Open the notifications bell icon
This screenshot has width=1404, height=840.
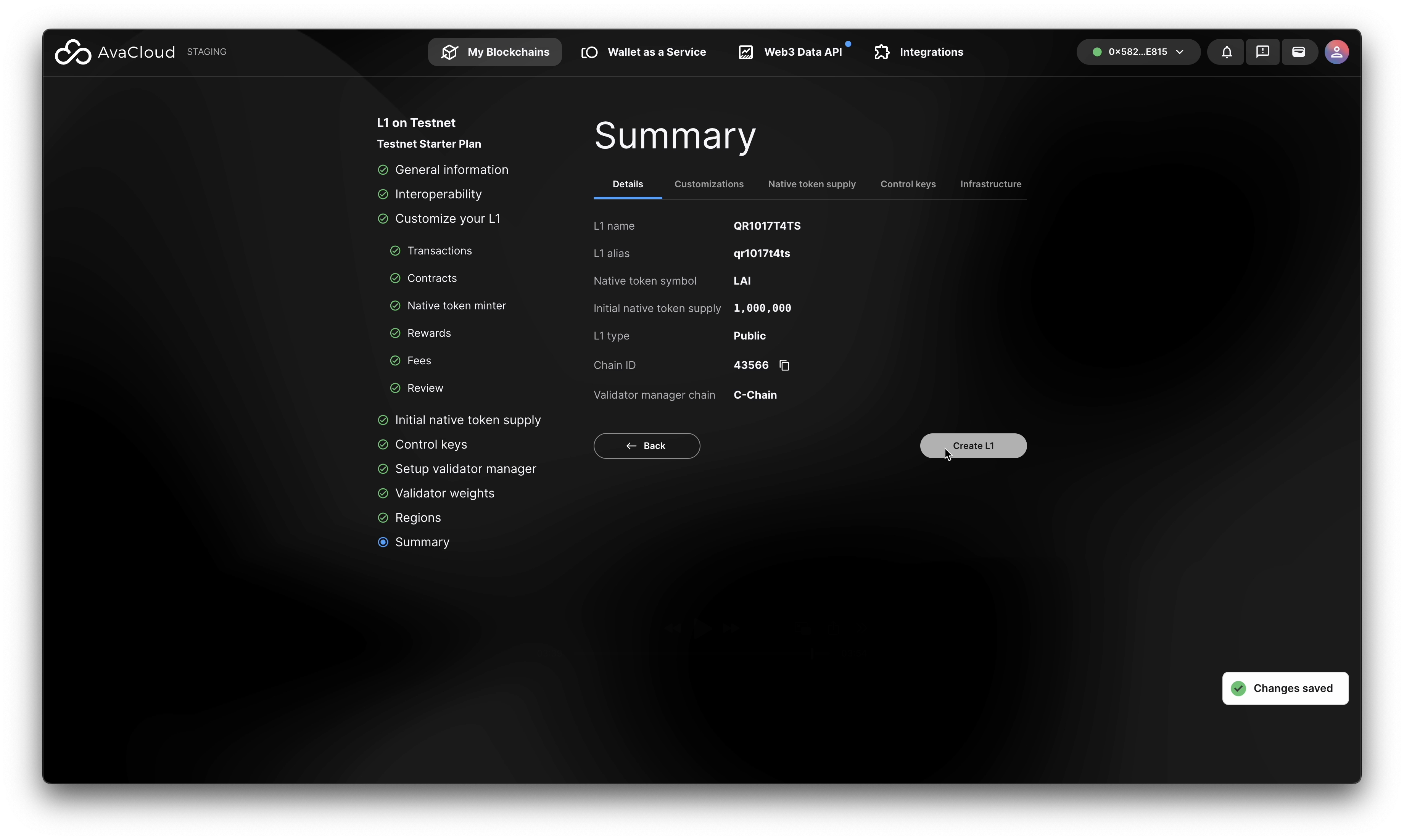click(1226, 52)
